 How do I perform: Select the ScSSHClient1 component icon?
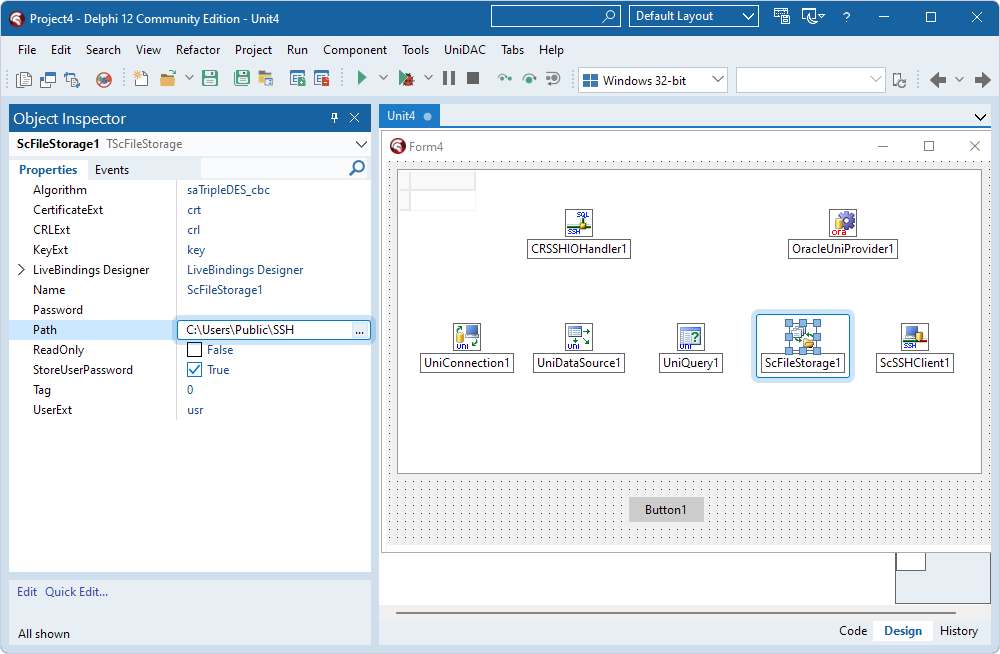[914, 337]
